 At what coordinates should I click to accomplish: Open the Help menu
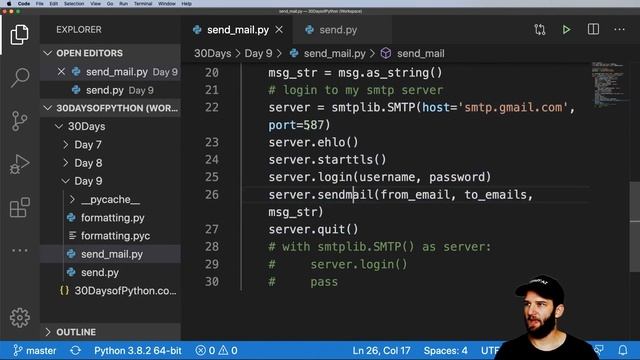pyautogui.click(x=187, y=3)
